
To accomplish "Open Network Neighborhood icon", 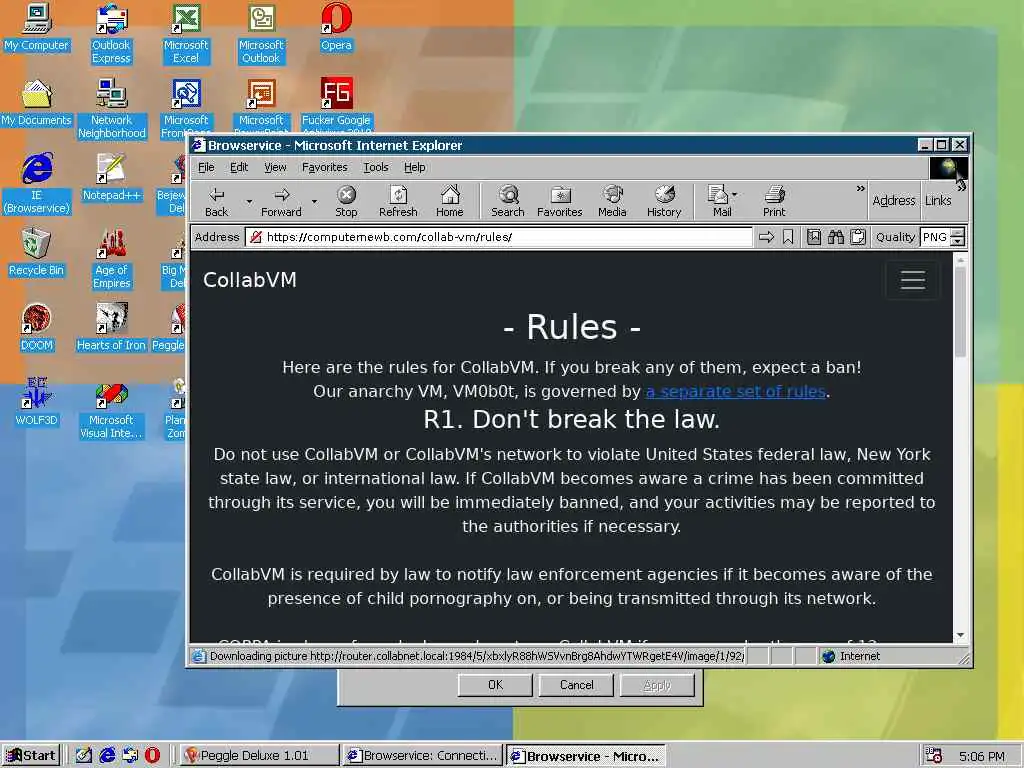I will pyautogui.click(x=111, y=109).
